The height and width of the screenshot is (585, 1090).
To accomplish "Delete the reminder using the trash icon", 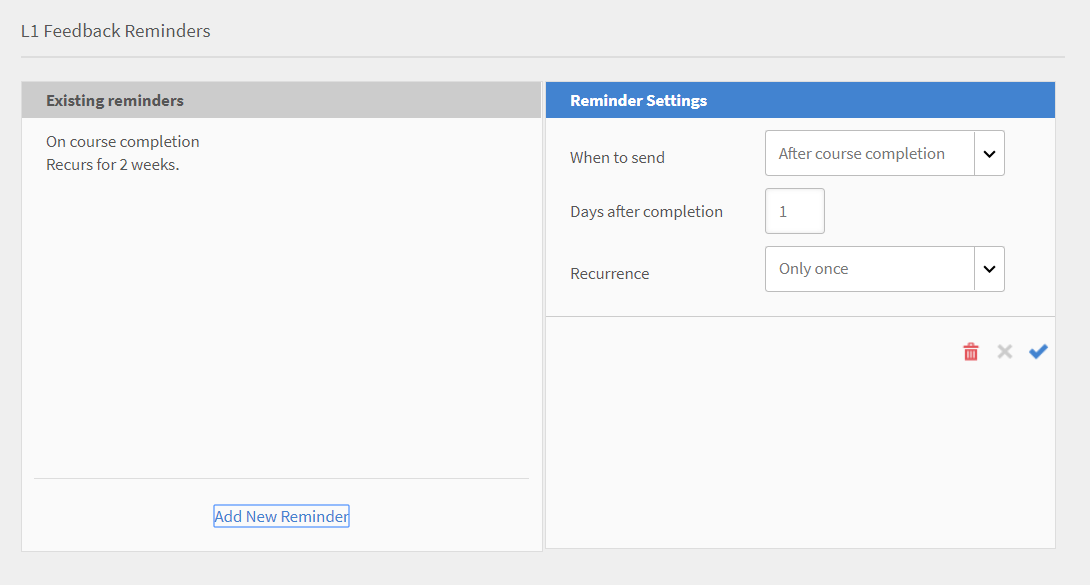I will point(970,351).
